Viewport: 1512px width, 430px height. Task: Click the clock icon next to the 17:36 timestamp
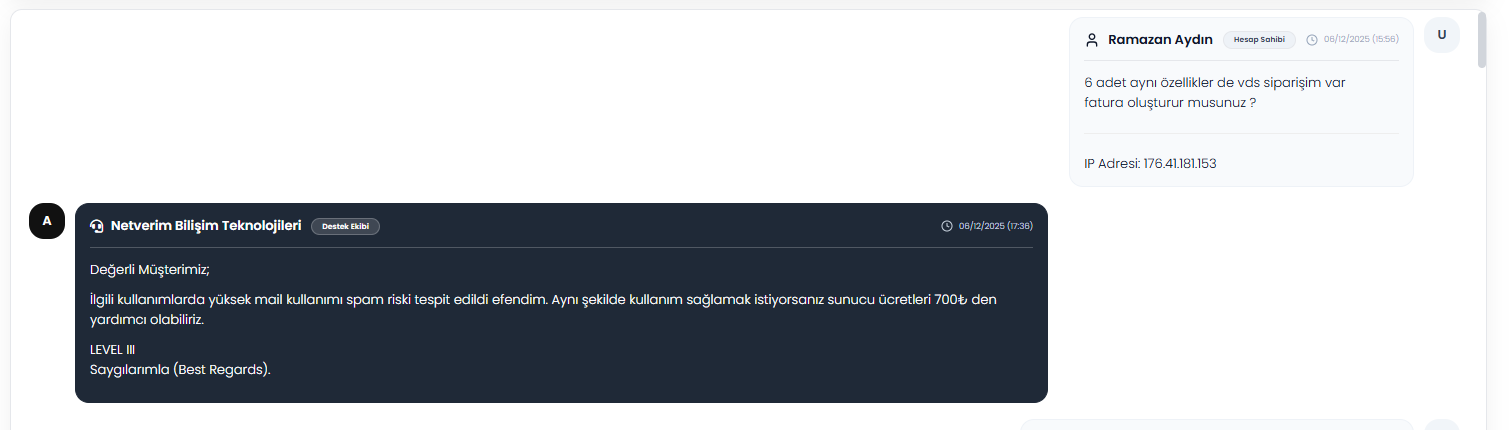pos(947,226)
